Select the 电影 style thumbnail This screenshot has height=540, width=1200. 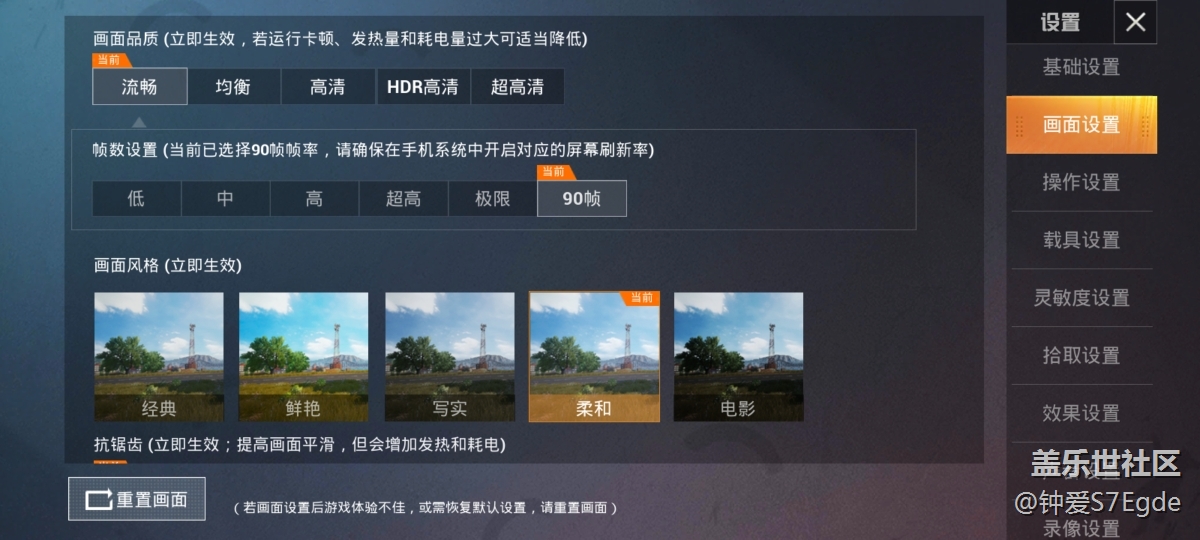738,357
